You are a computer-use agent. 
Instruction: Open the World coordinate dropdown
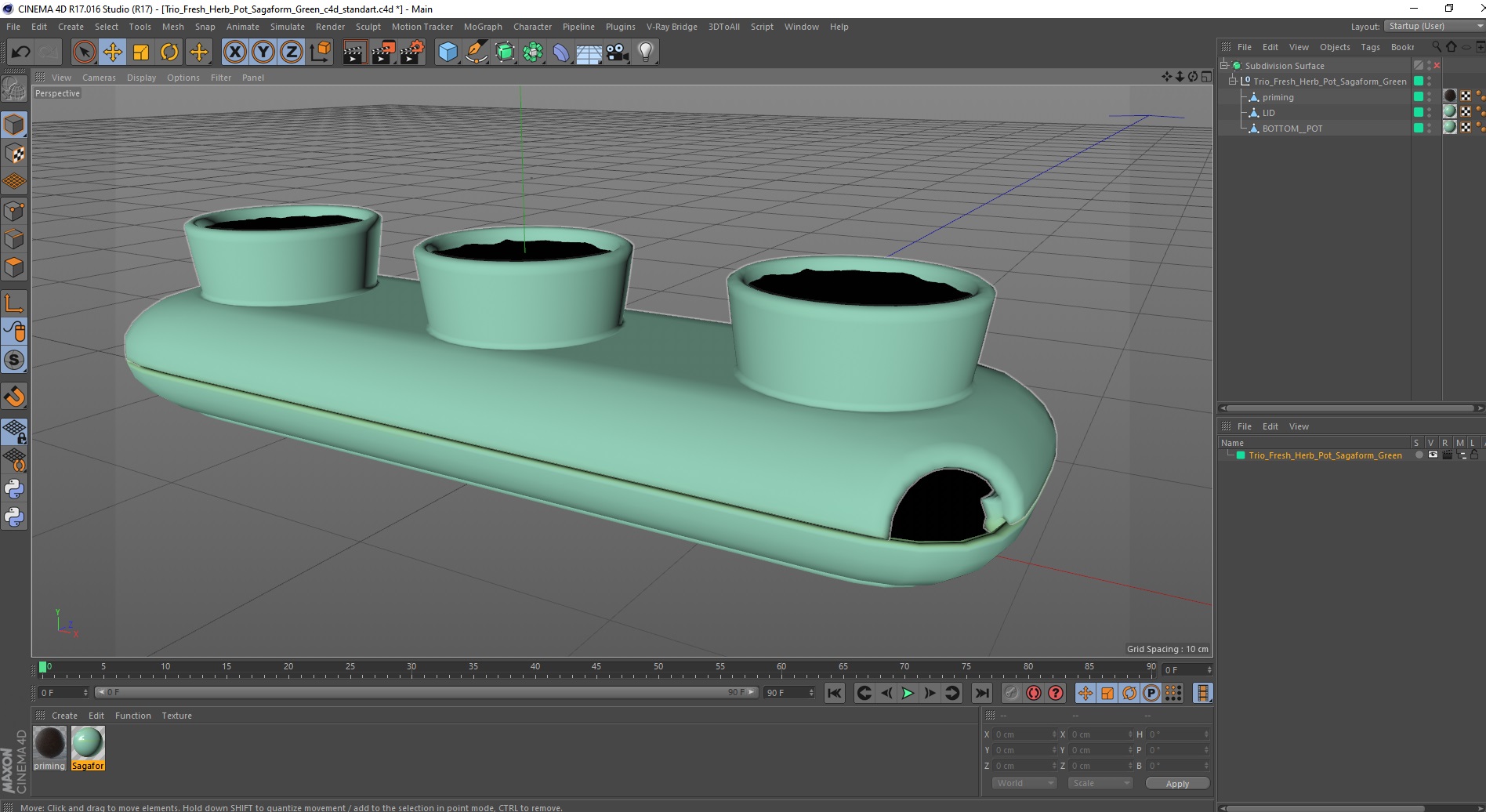pyautogui.click(x=1025, y=783)
